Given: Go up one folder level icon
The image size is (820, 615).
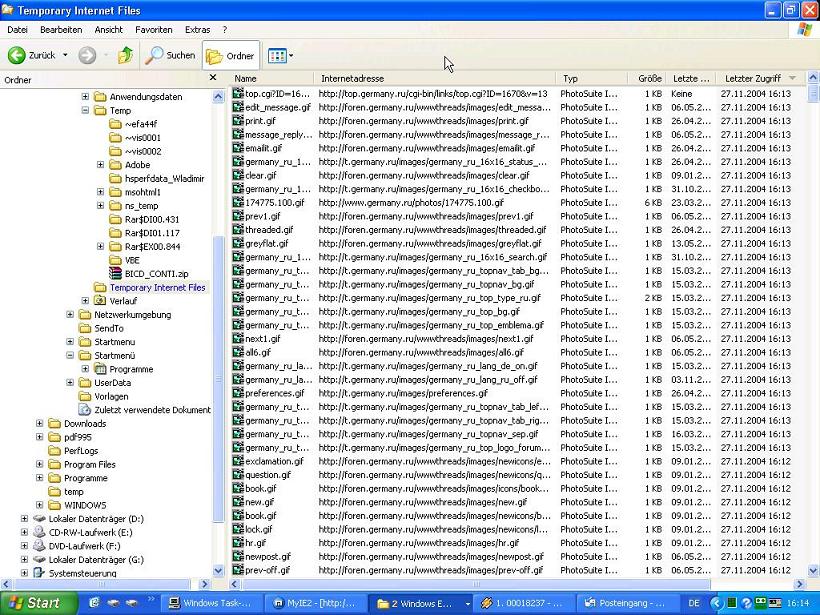Looking at the screenshot, I should point(126,55).
